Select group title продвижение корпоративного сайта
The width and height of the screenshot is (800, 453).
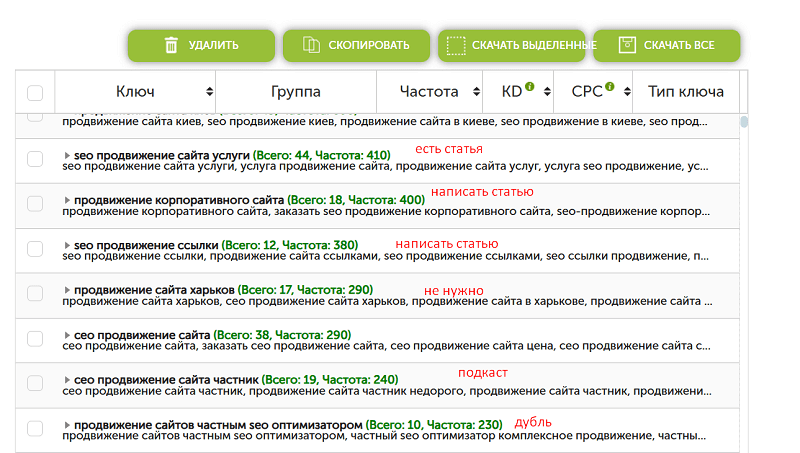click(179, 200)
